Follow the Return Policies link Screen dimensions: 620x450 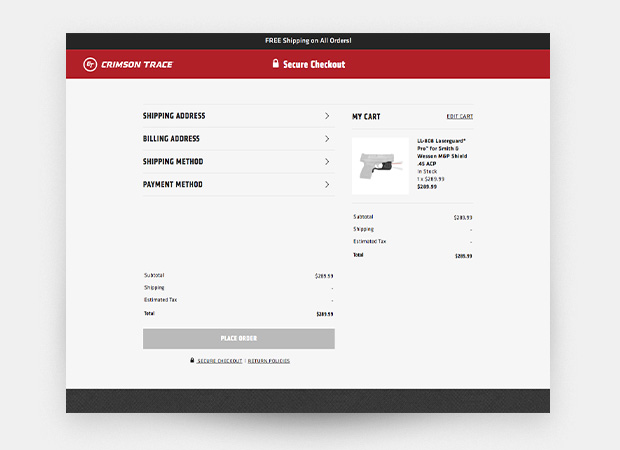point(269,360)
